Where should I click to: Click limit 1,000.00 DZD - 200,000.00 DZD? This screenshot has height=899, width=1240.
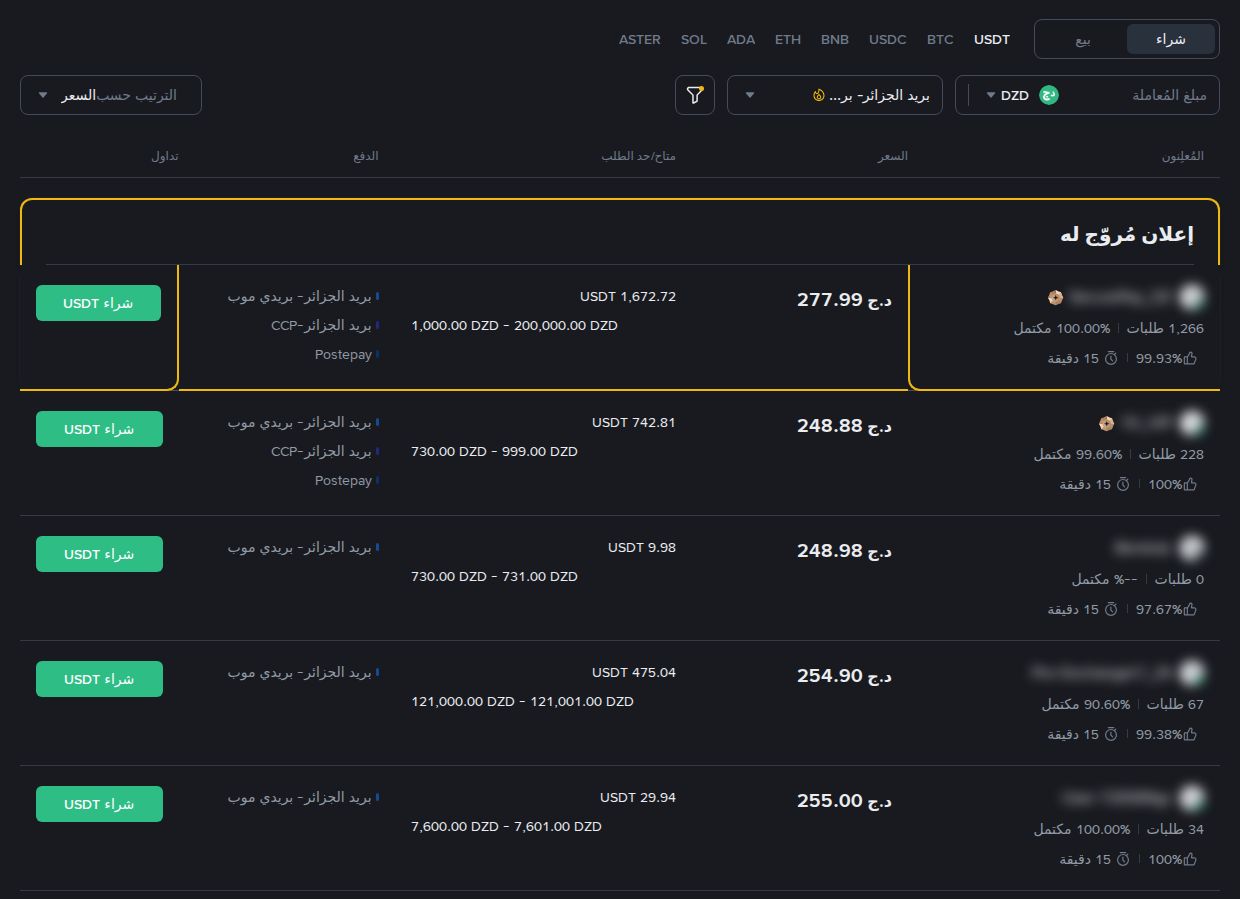click(515, 326)
